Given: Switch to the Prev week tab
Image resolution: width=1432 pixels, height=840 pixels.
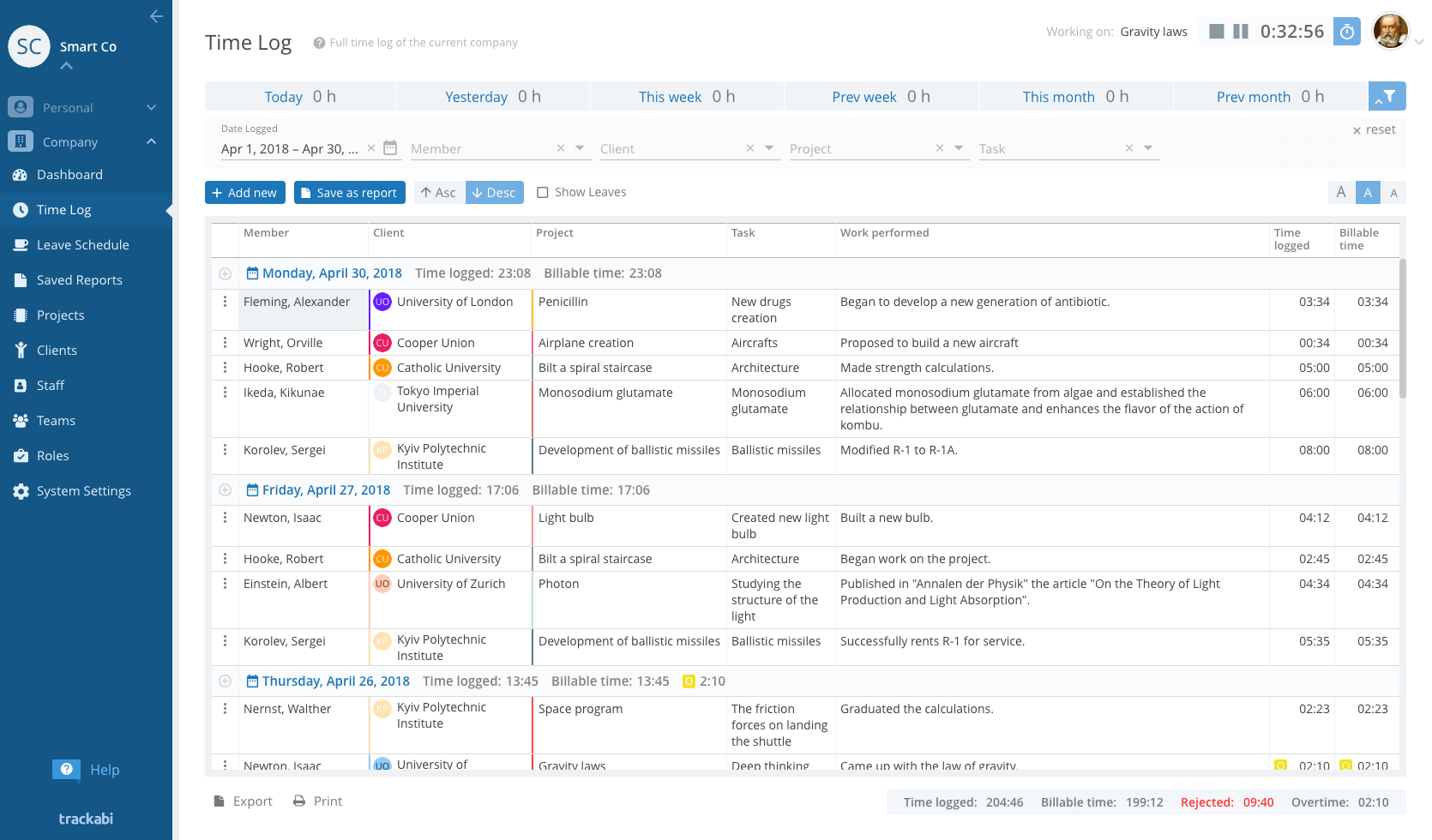Looking at the screenshot, I should pos(881,97).
